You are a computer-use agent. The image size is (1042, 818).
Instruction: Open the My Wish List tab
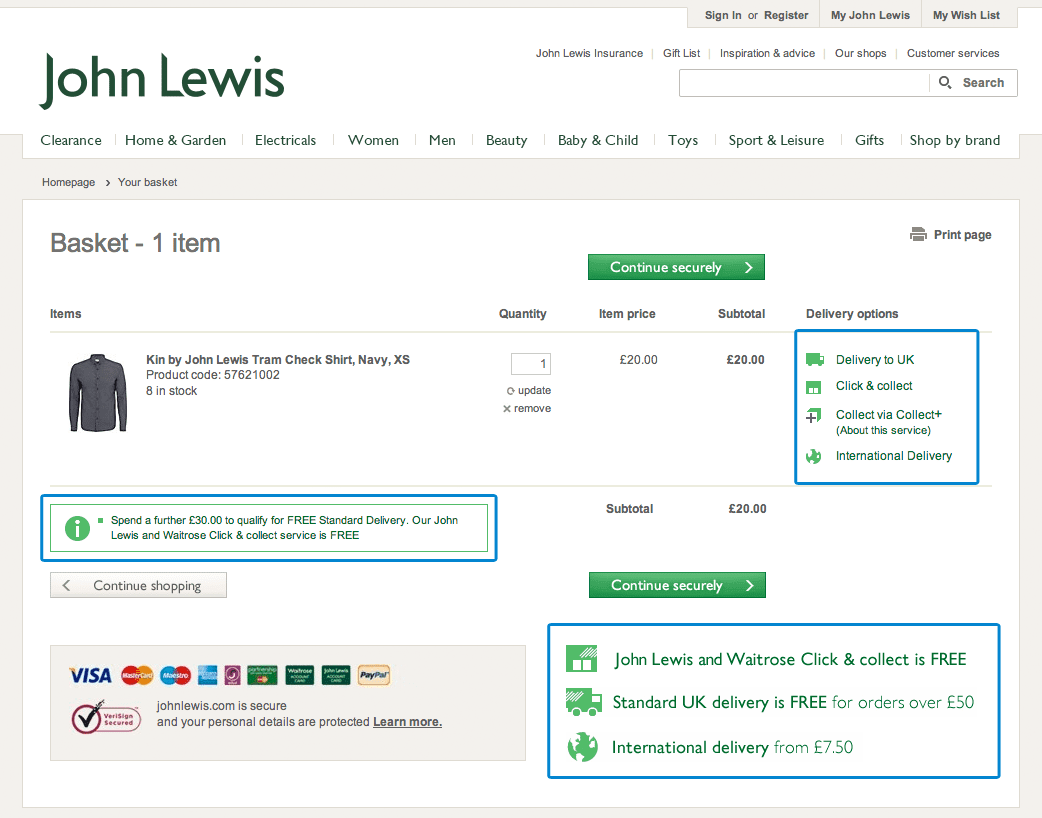[966, 16]
